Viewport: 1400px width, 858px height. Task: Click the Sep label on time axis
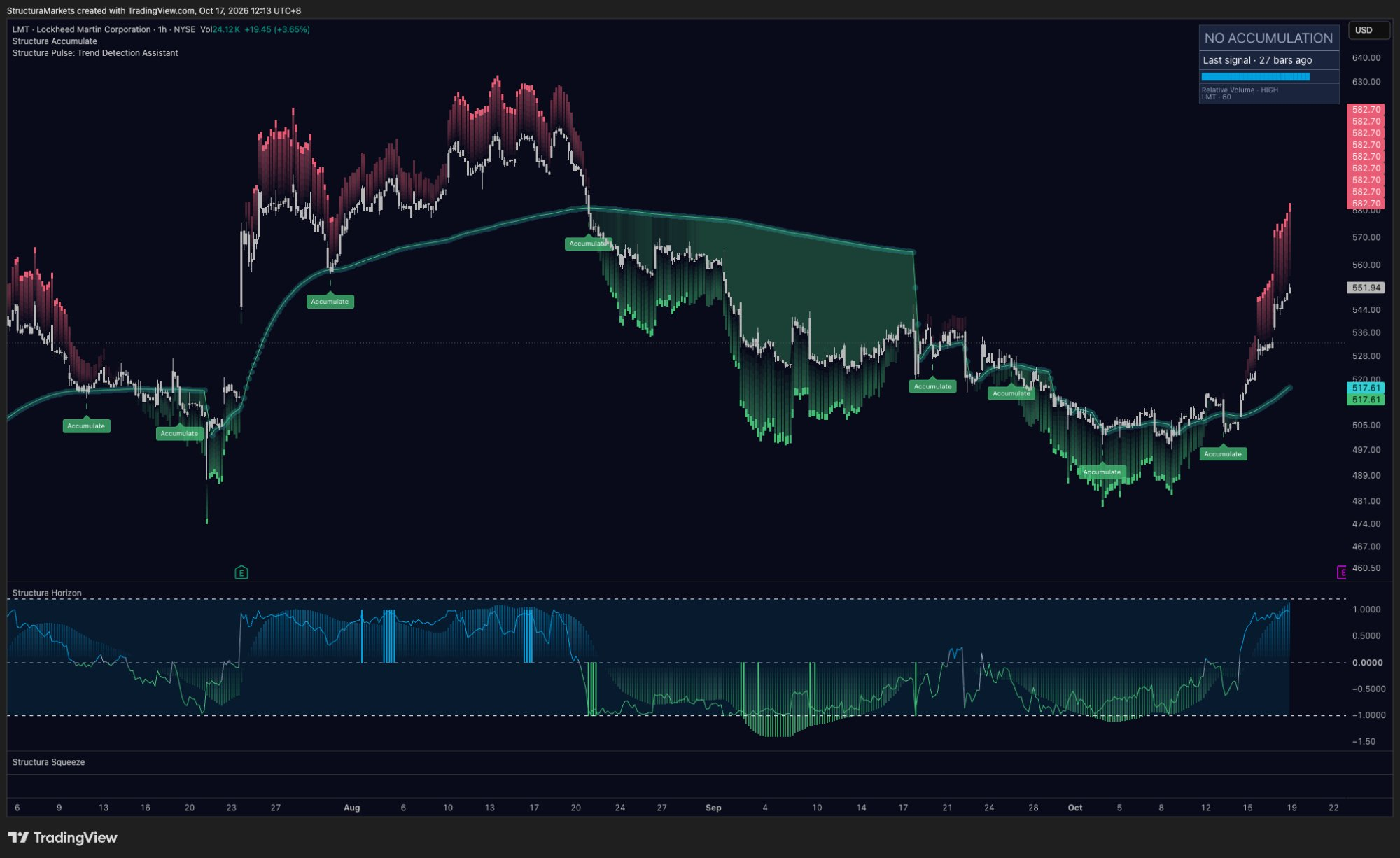coord(713,808)
